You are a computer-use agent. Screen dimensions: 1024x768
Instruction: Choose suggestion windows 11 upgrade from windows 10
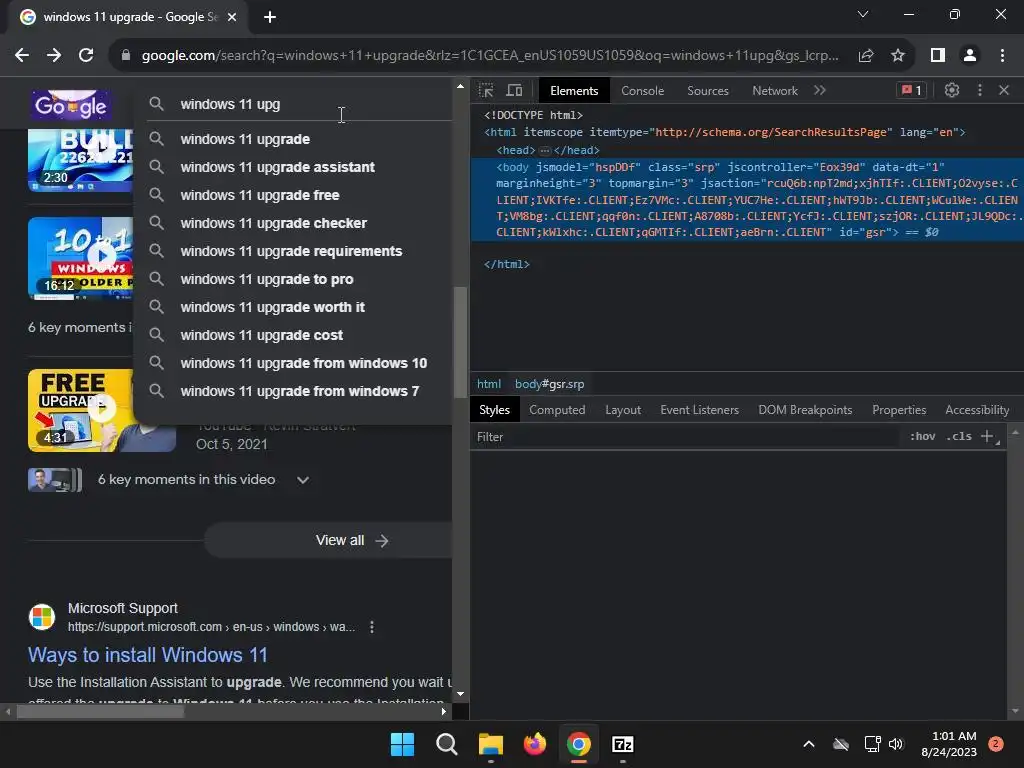[x=293, y=363]
